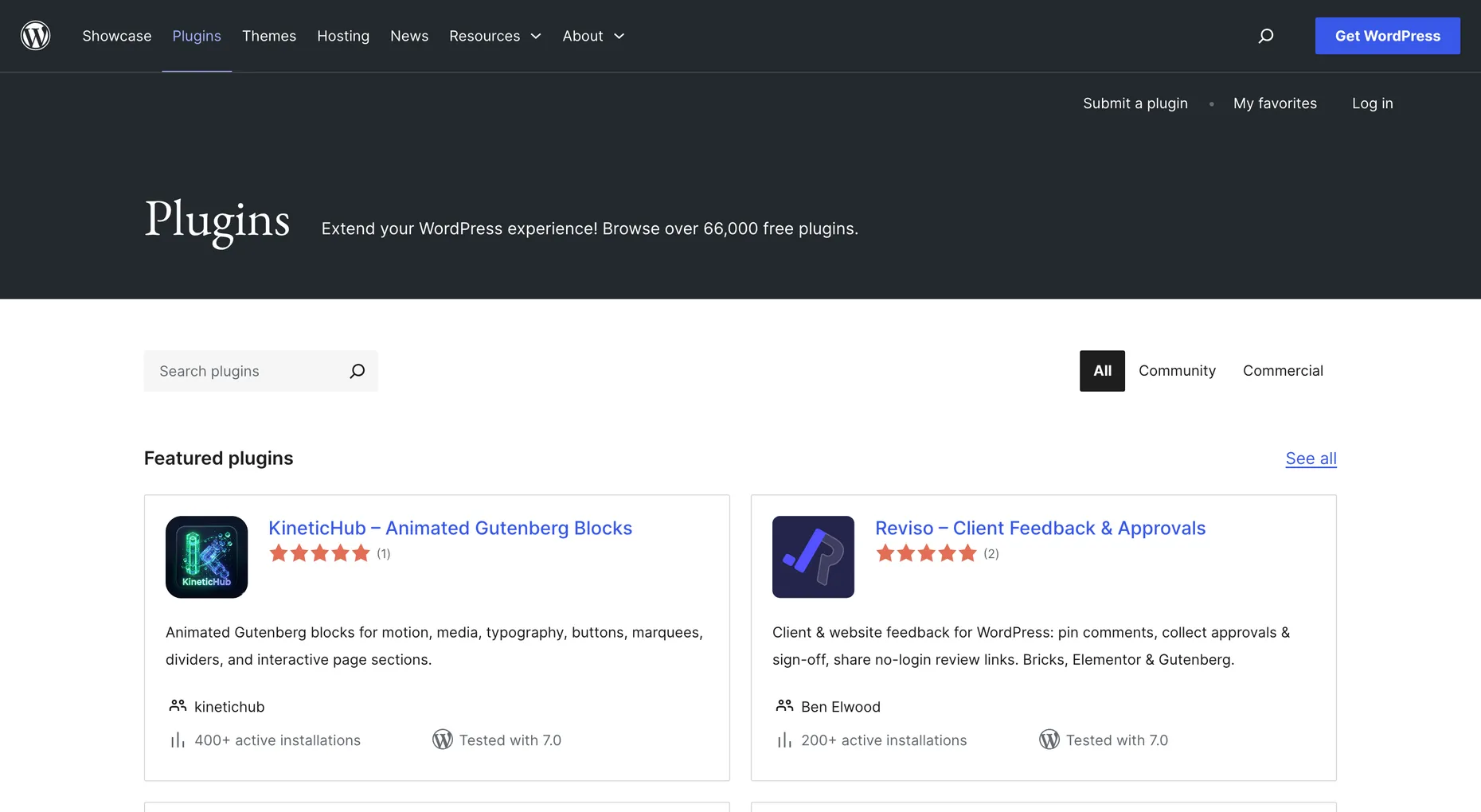The width and height of the screenshot is (1481, 812).
Task: Click the KineticHub plugin icon
Action: pos(206,556)
